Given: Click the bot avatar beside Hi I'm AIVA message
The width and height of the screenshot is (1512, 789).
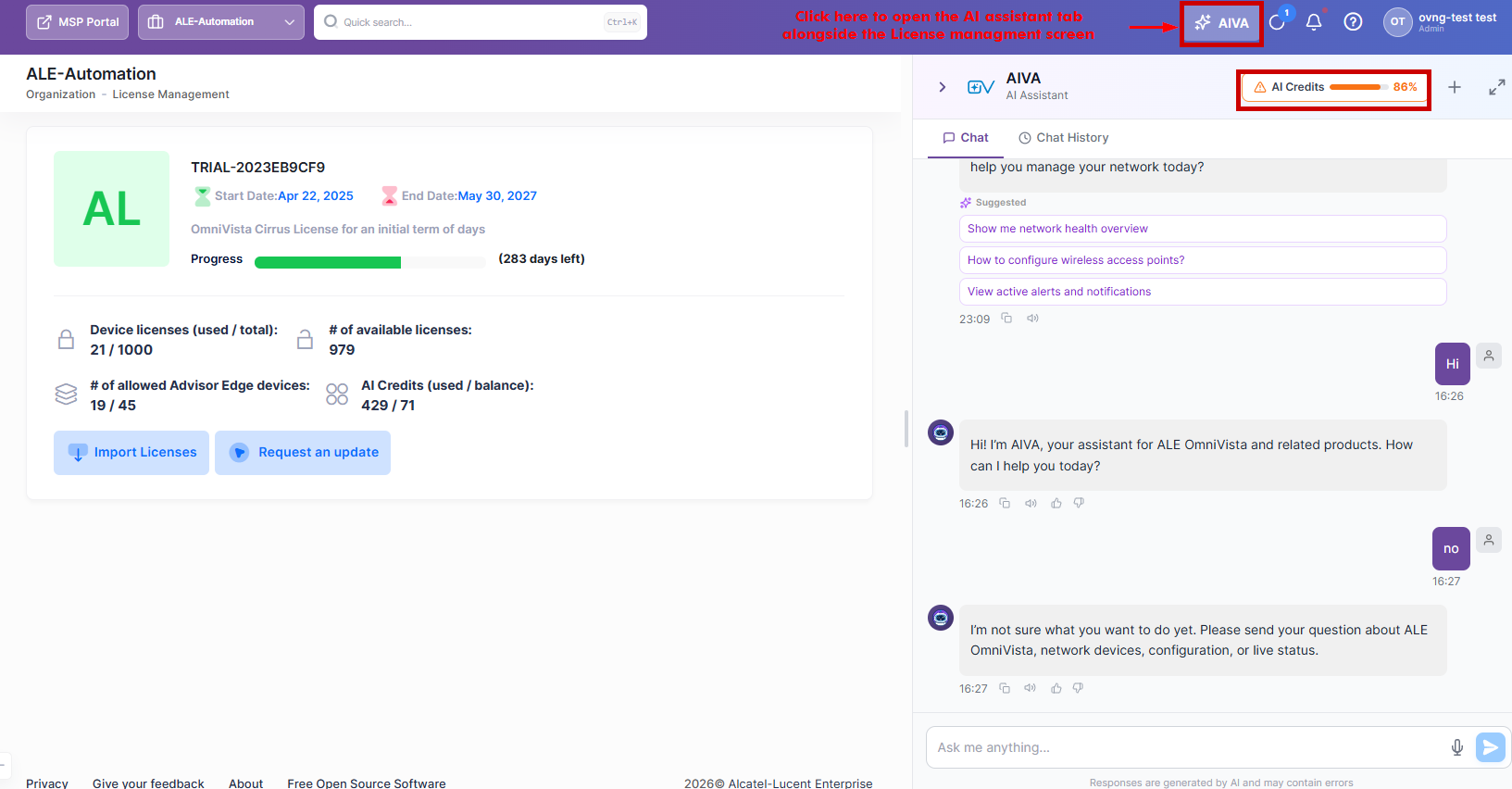Looking at the screenshot, I should 941,432.
